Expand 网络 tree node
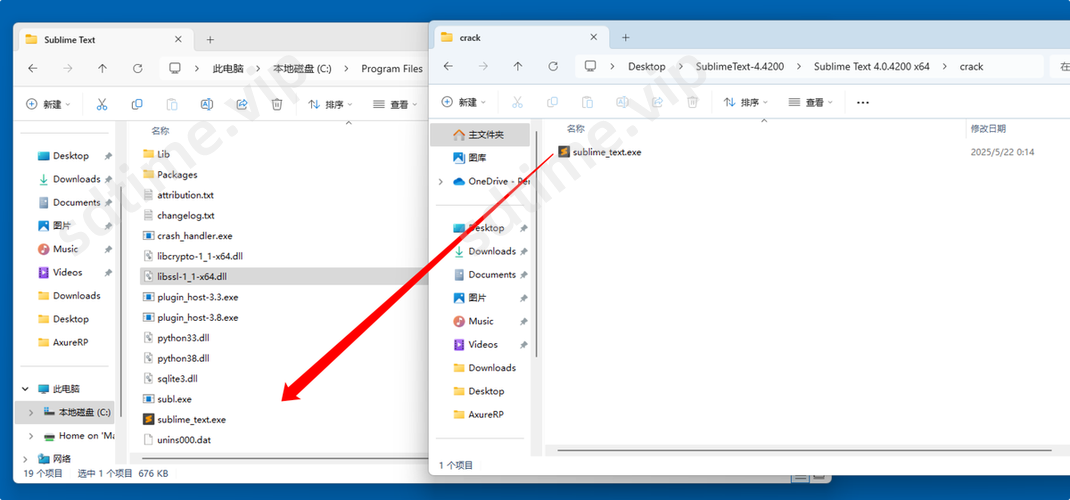This screenshot has height=500, width=1070. [x=25, y=458]
